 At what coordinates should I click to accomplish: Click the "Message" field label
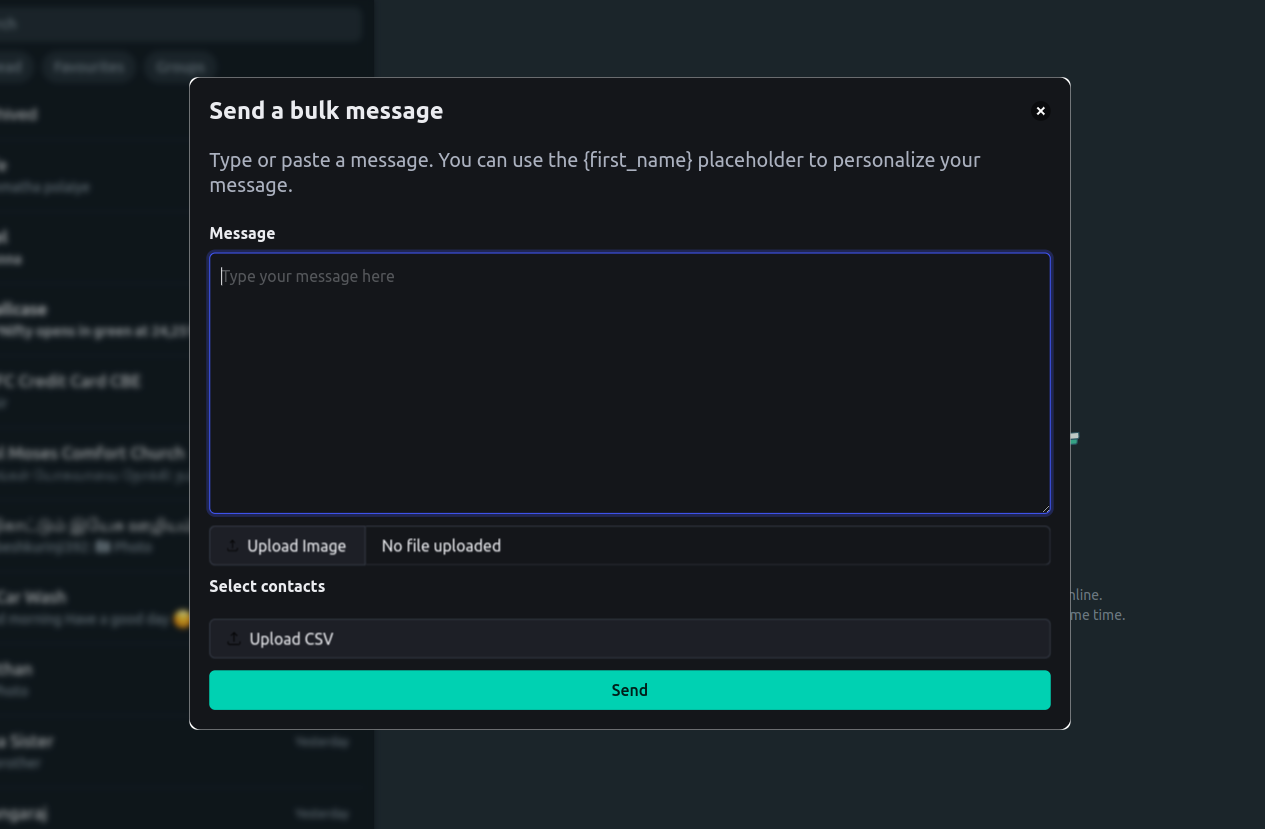pos(242,233)
